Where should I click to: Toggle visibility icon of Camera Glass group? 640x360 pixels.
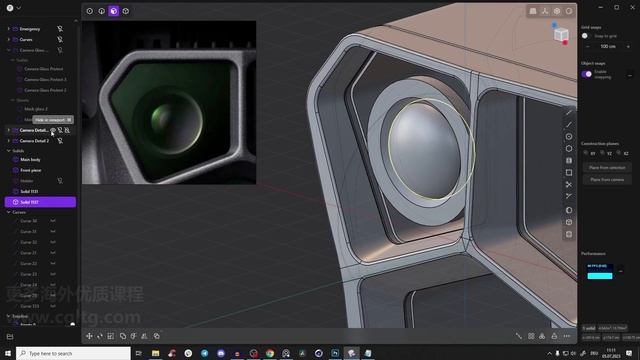click(x=60, y=50)
